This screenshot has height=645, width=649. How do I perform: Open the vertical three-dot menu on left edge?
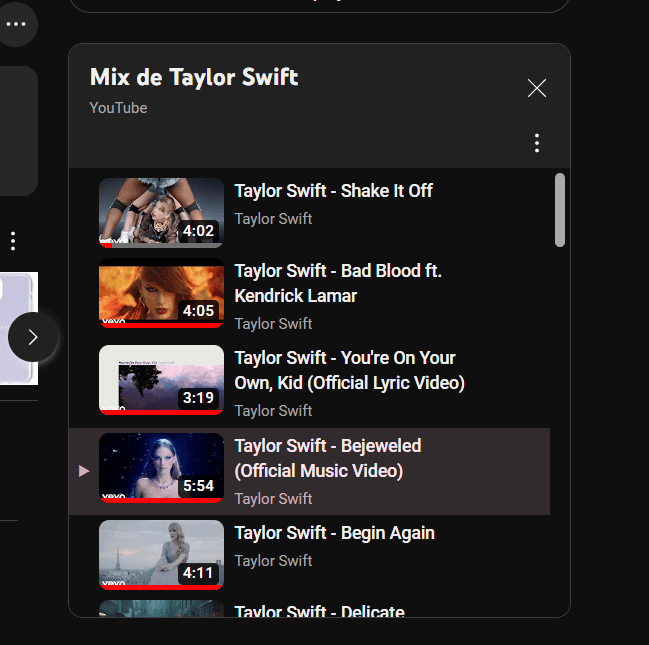[x=13, y=241]
